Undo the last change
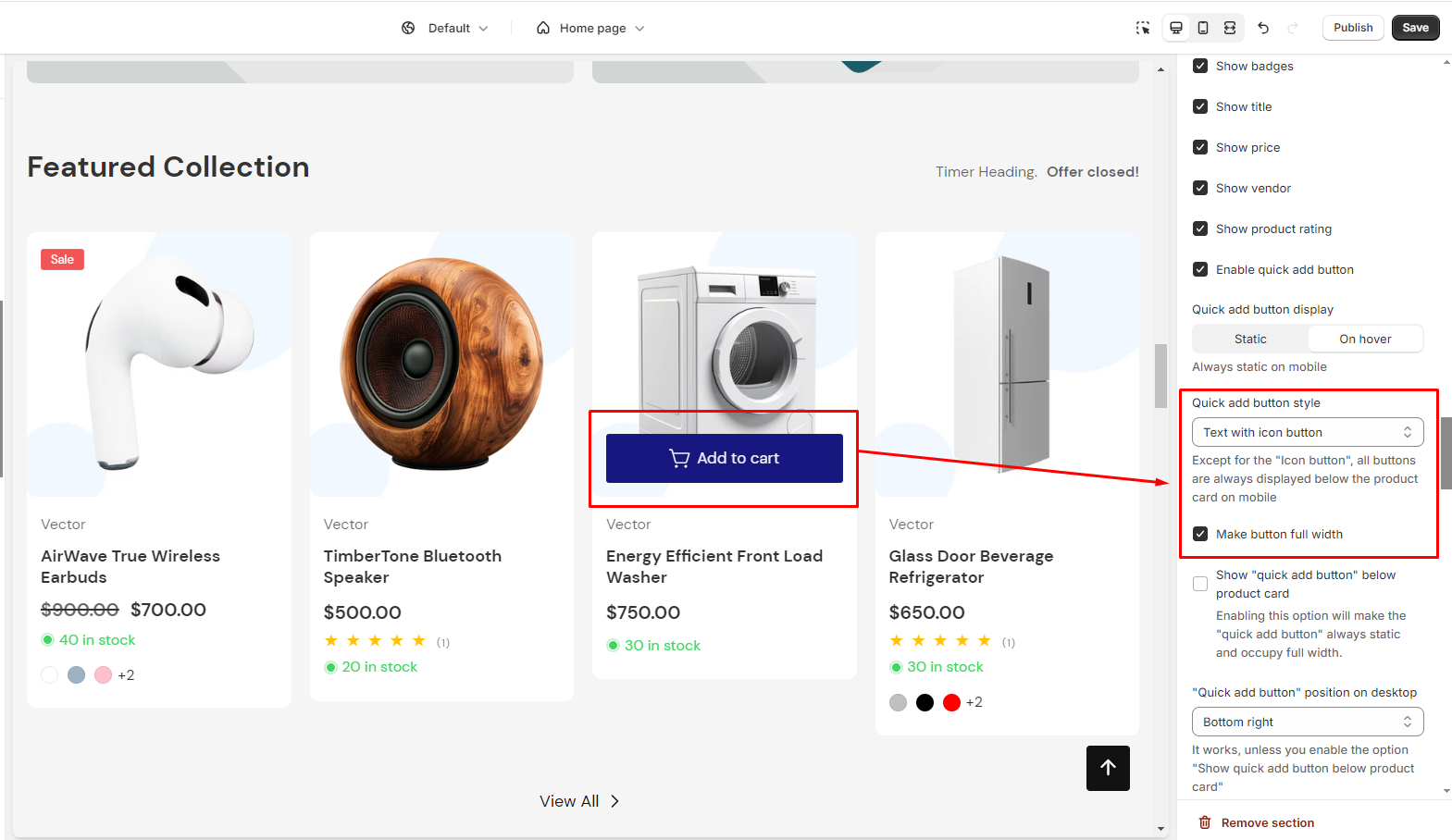 (1263, 28)
